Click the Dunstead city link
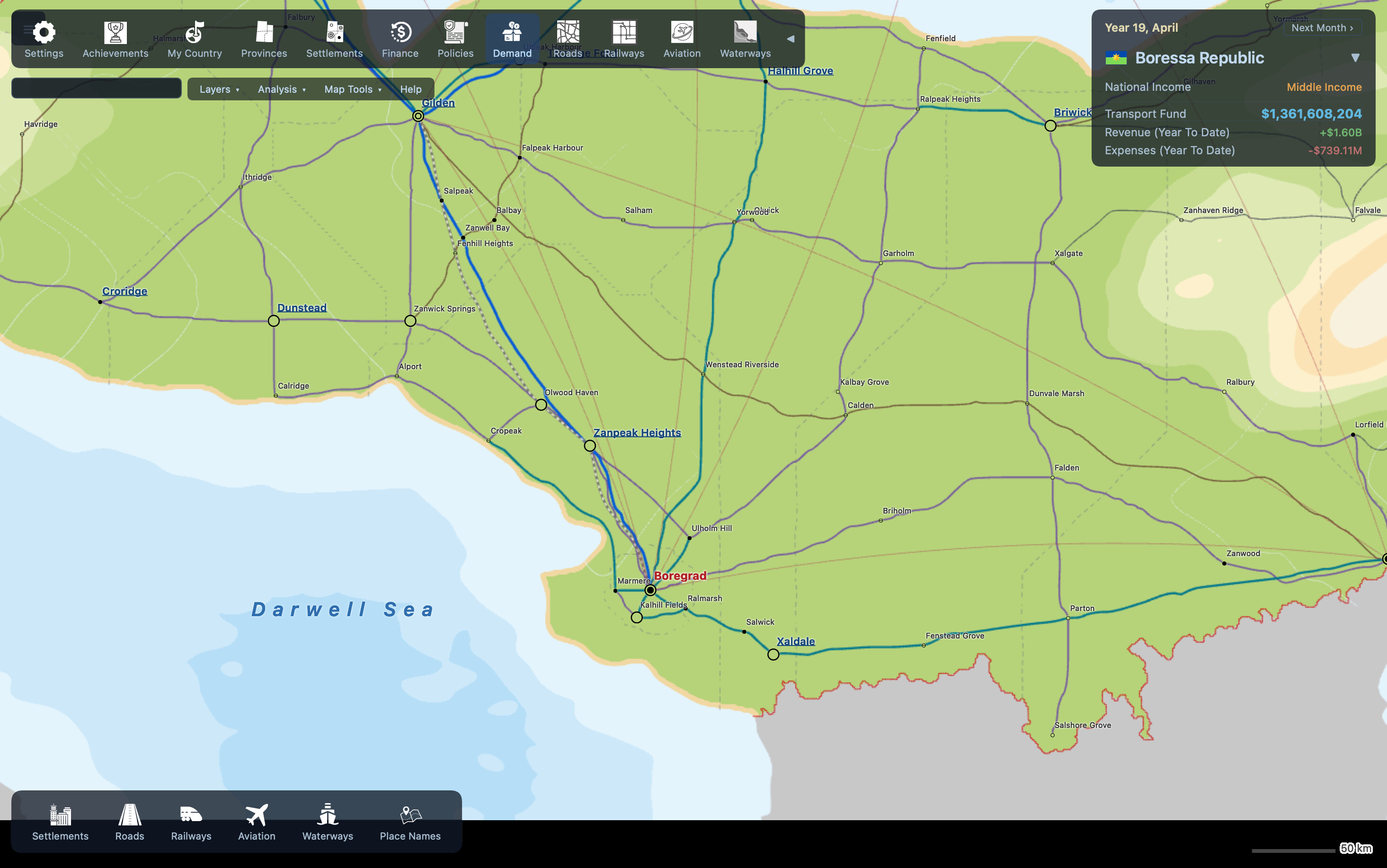The image size is (1387, 868). [302, 308]
